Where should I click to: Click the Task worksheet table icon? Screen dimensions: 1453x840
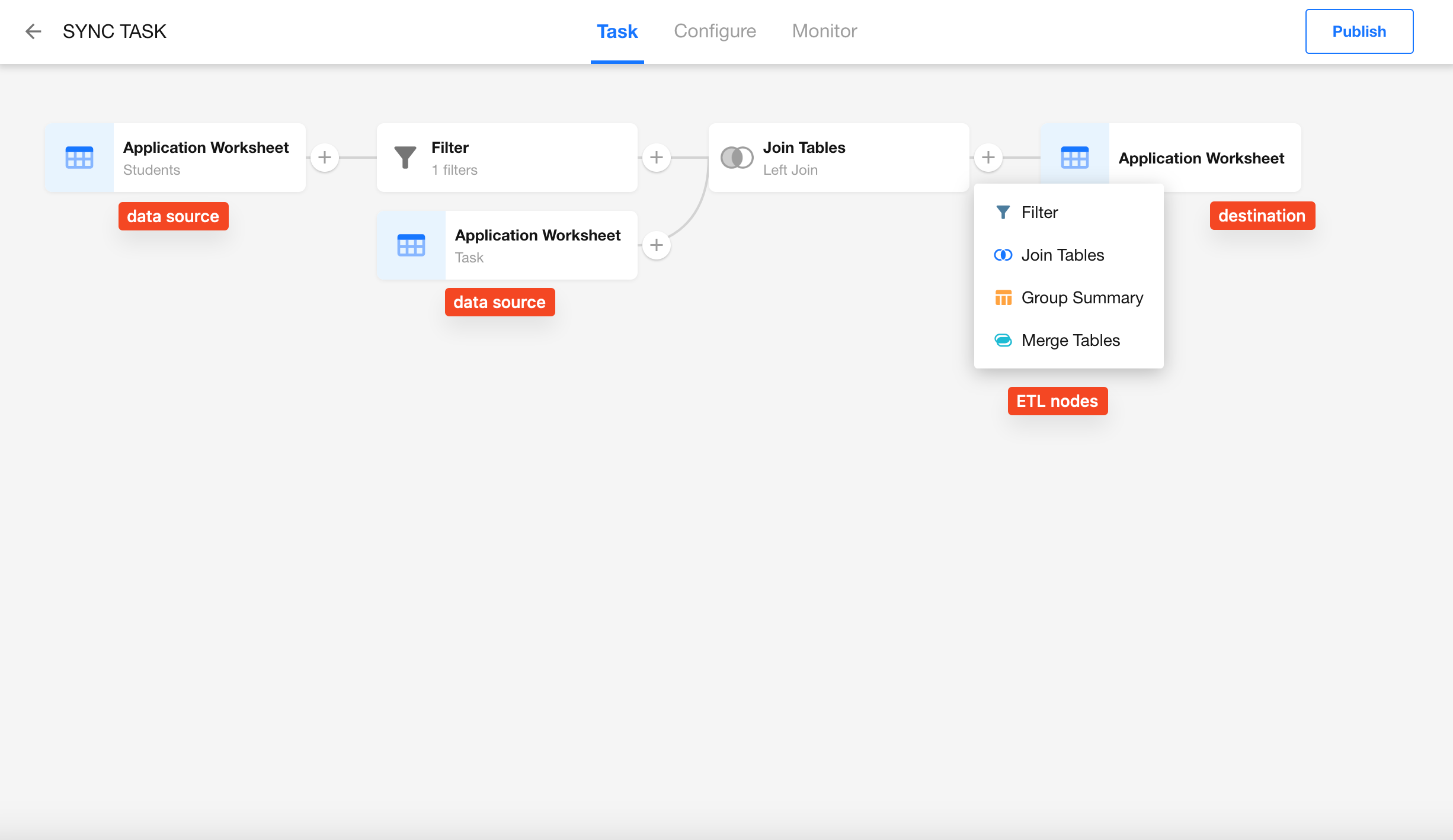(x=411, y=245)
